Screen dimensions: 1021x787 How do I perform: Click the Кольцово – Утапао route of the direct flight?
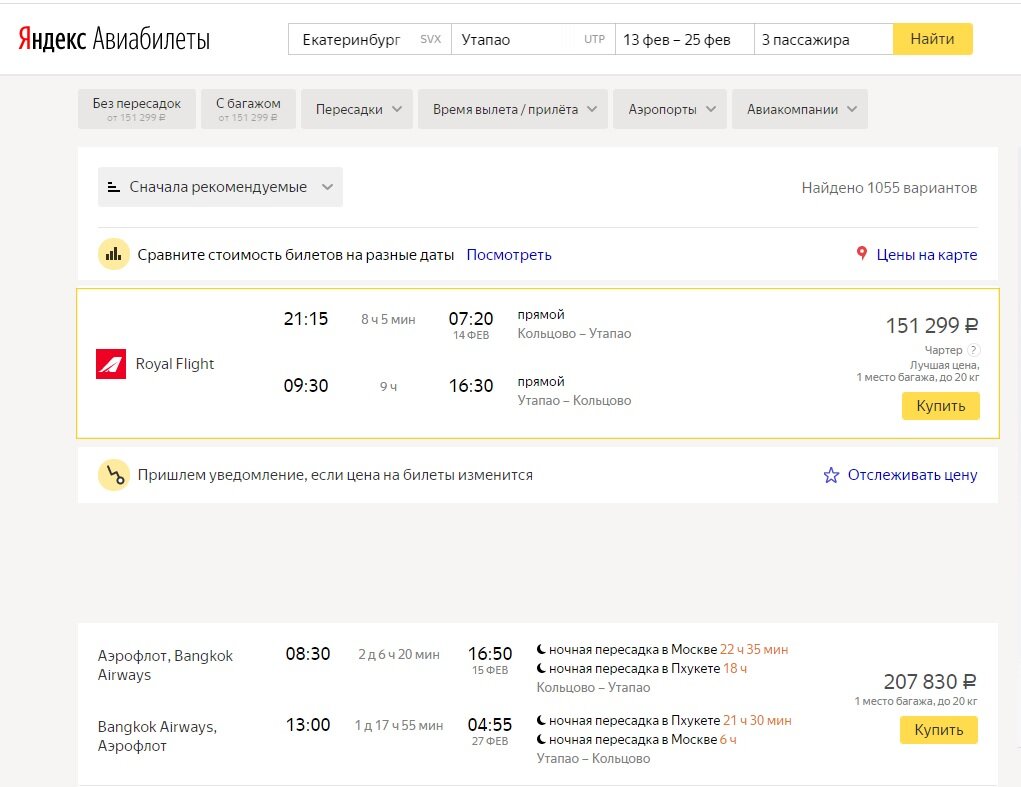[574, 333]
